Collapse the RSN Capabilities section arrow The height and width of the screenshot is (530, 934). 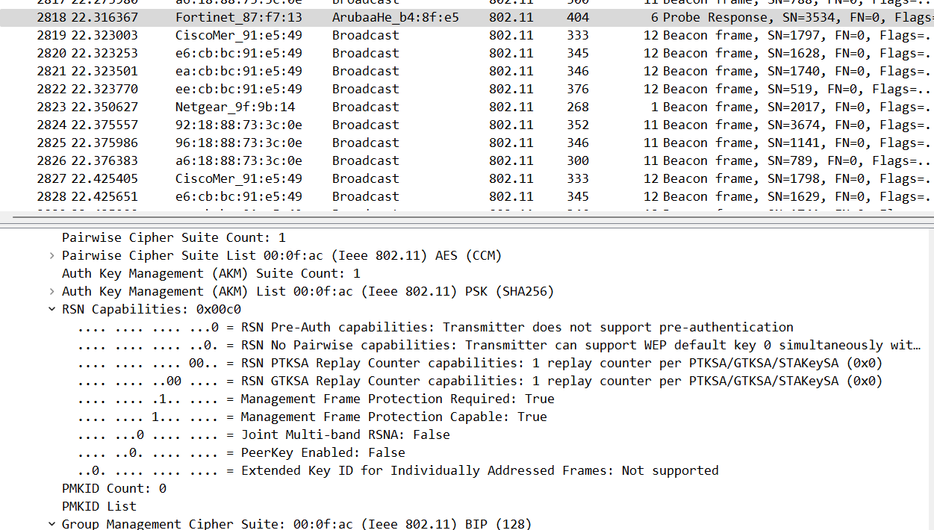coord(52,310)
